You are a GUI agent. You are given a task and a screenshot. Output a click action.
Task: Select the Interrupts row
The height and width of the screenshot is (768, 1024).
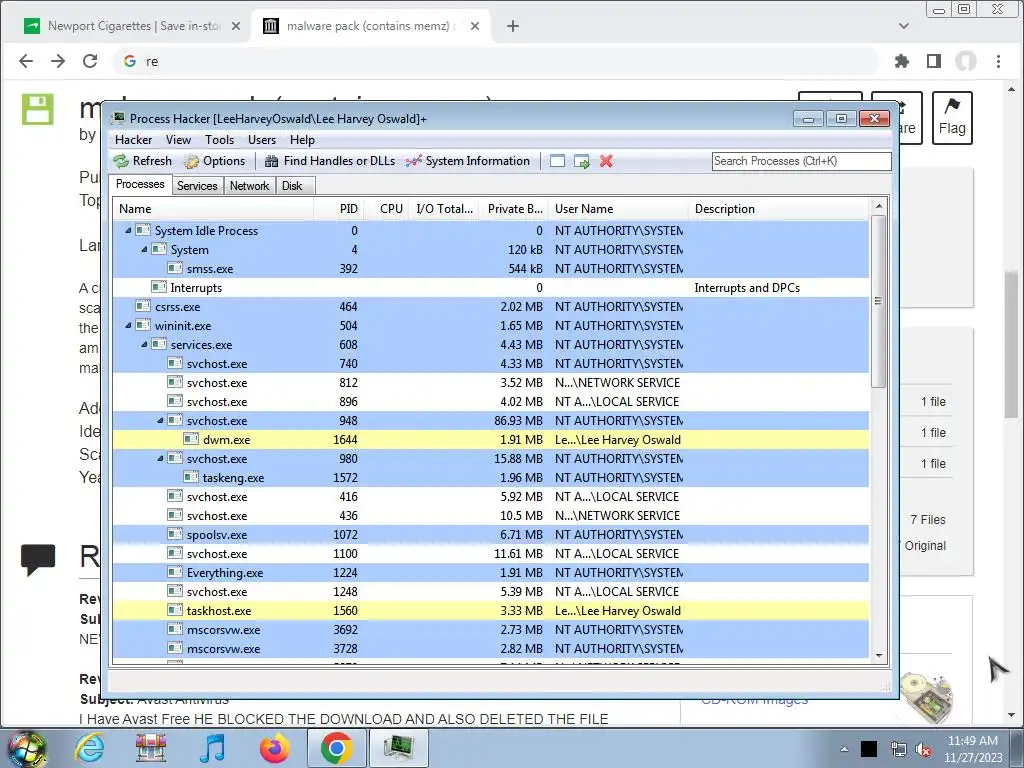click(x=490, y=287)
